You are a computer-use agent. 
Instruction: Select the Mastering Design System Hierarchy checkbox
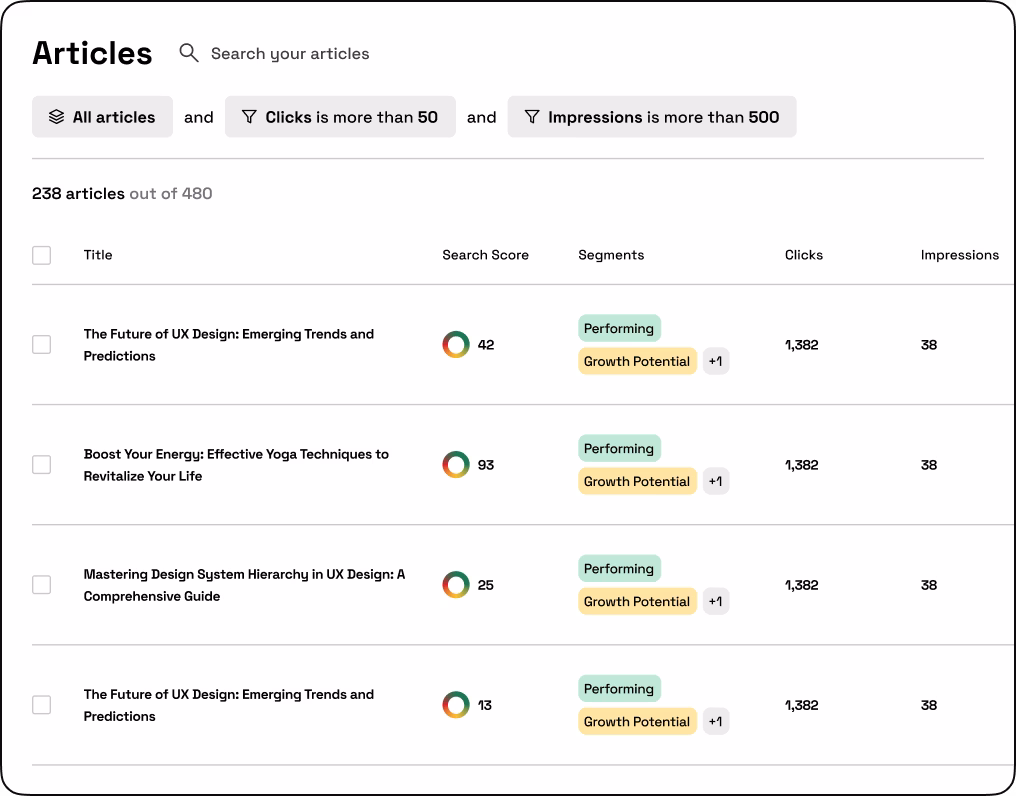pyautogui.click(x=42, y=585)
